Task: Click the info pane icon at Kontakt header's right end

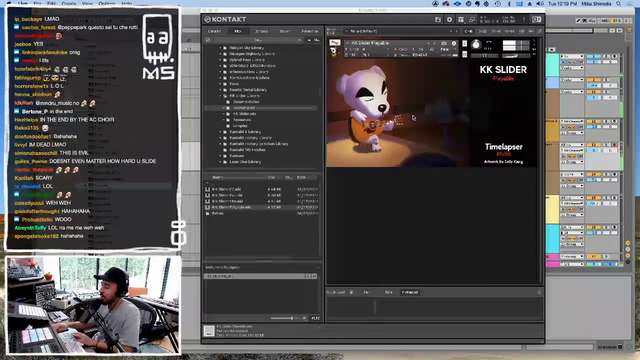Action: pos(536,19)
